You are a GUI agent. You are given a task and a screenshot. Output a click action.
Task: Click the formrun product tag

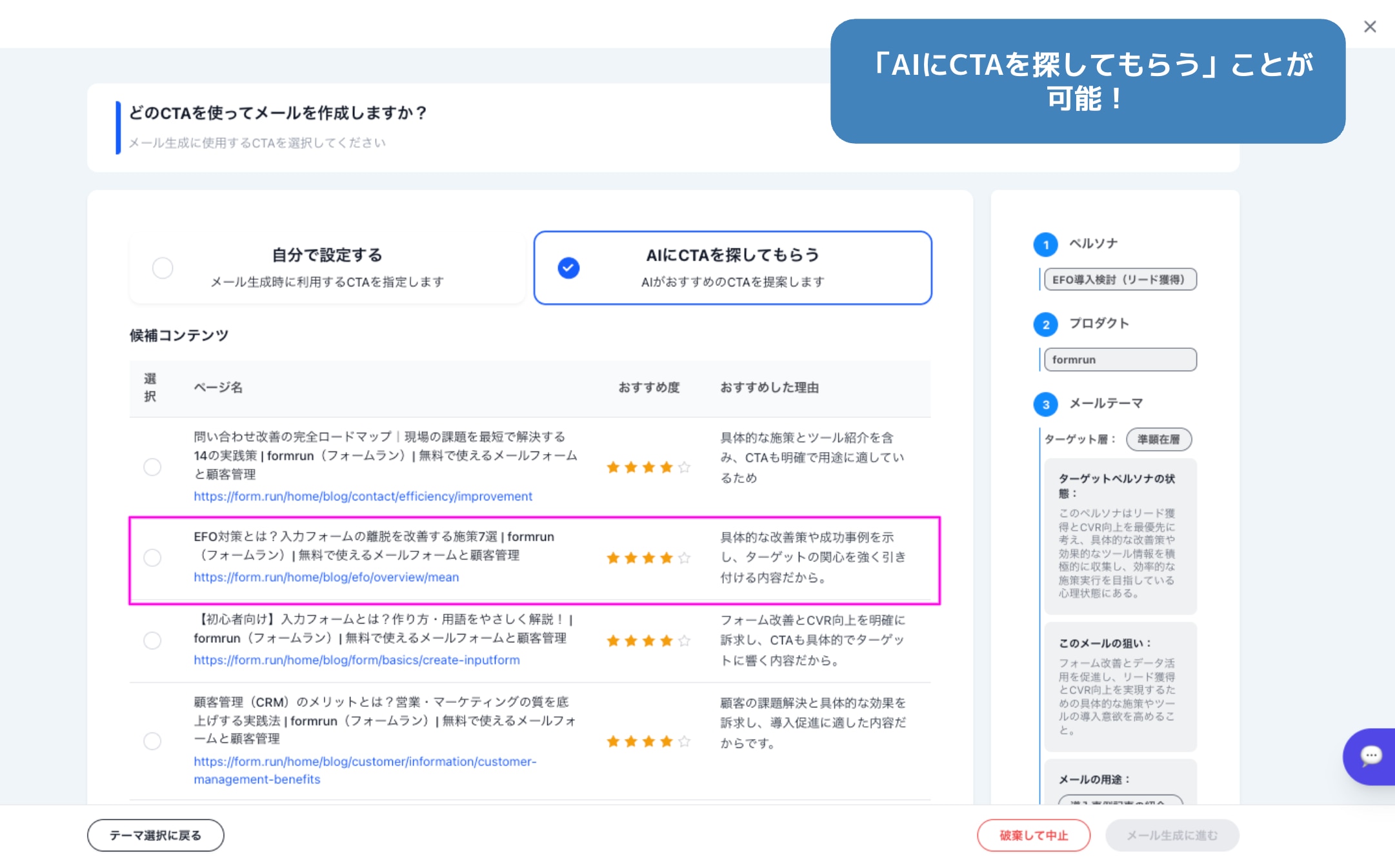[1119, 360]
